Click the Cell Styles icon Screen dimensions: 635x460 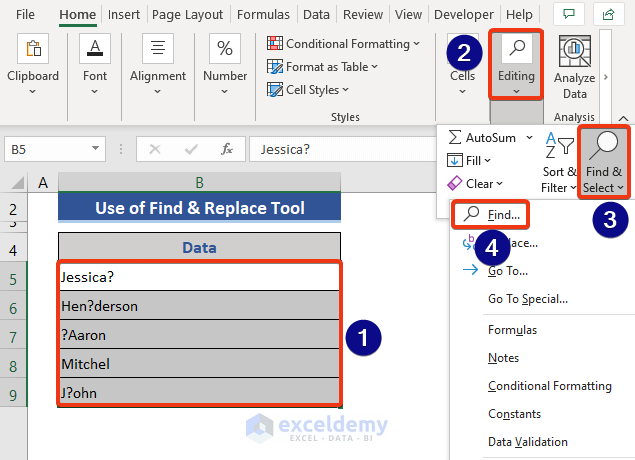point(275,89)
